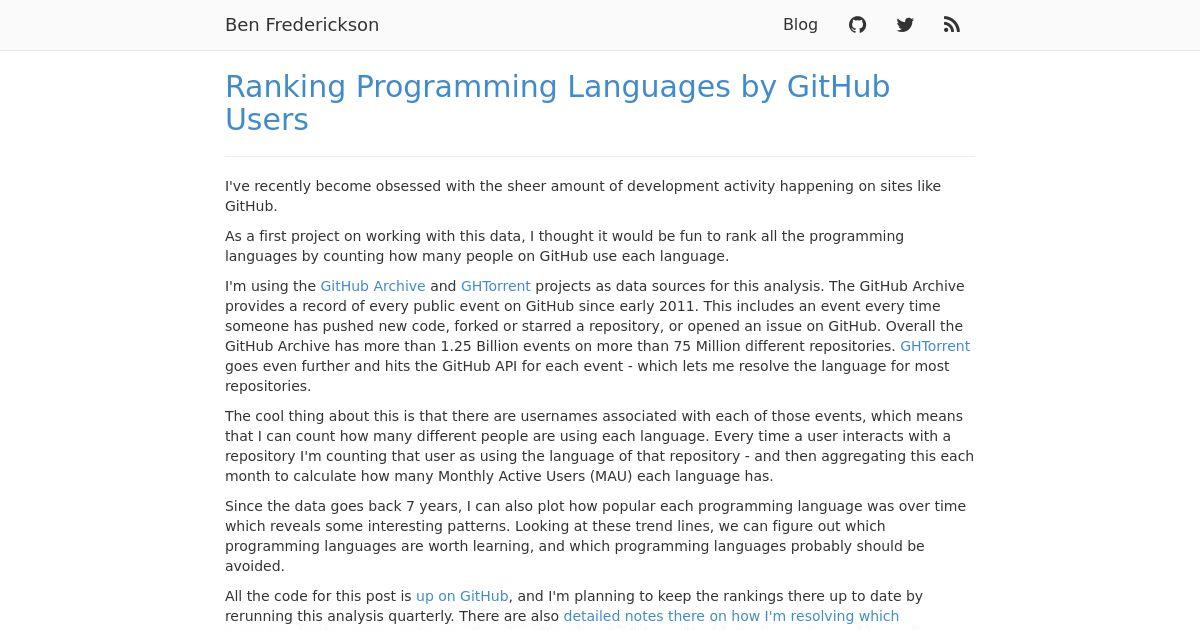Open the GHTorrent link after 'and'
Viewport: 1200px width, 630px height.
[x=496, y=286]
